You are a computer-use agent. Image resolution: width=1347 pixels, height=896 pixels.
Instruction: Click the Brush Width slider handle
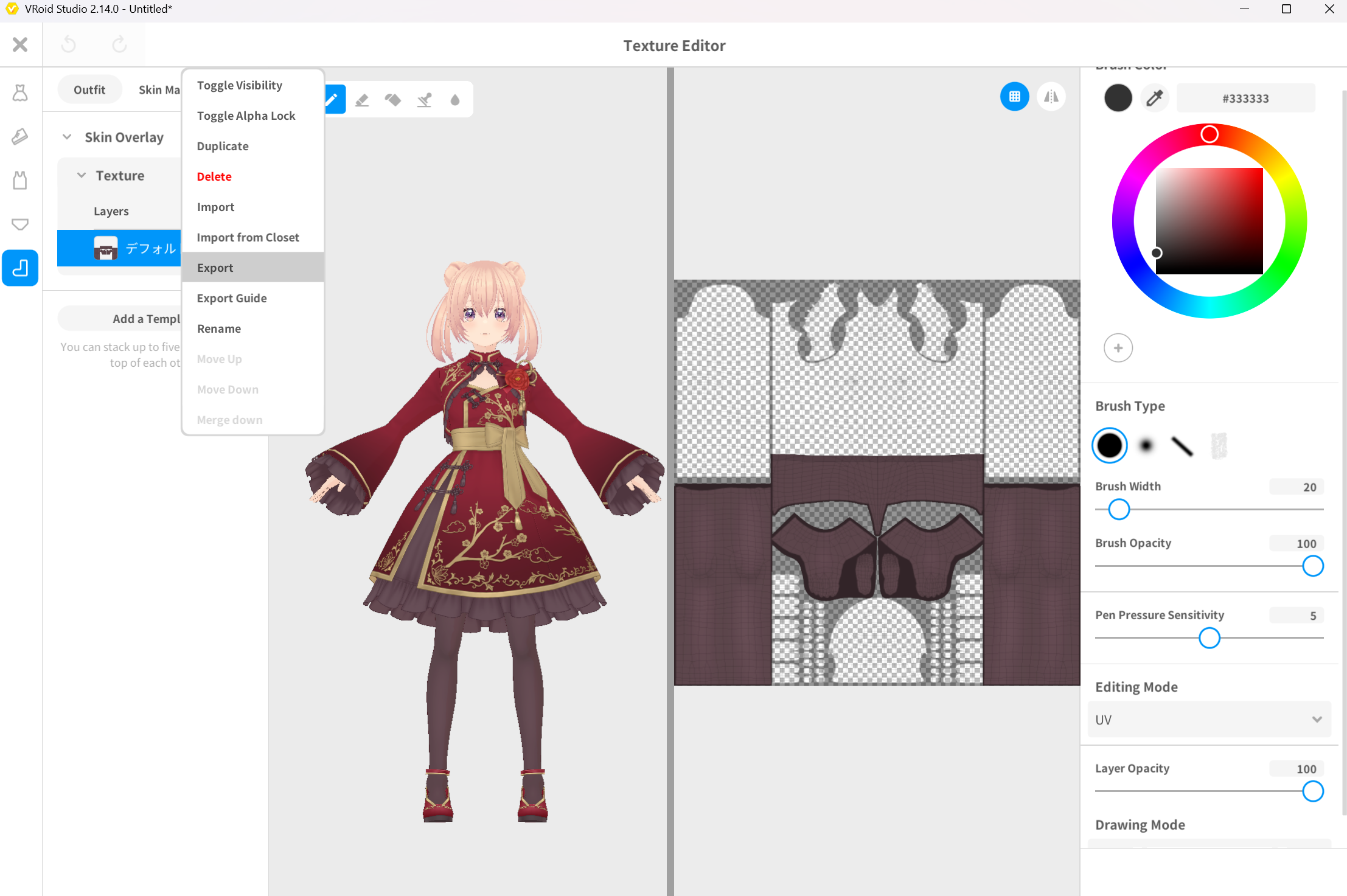1119,509
